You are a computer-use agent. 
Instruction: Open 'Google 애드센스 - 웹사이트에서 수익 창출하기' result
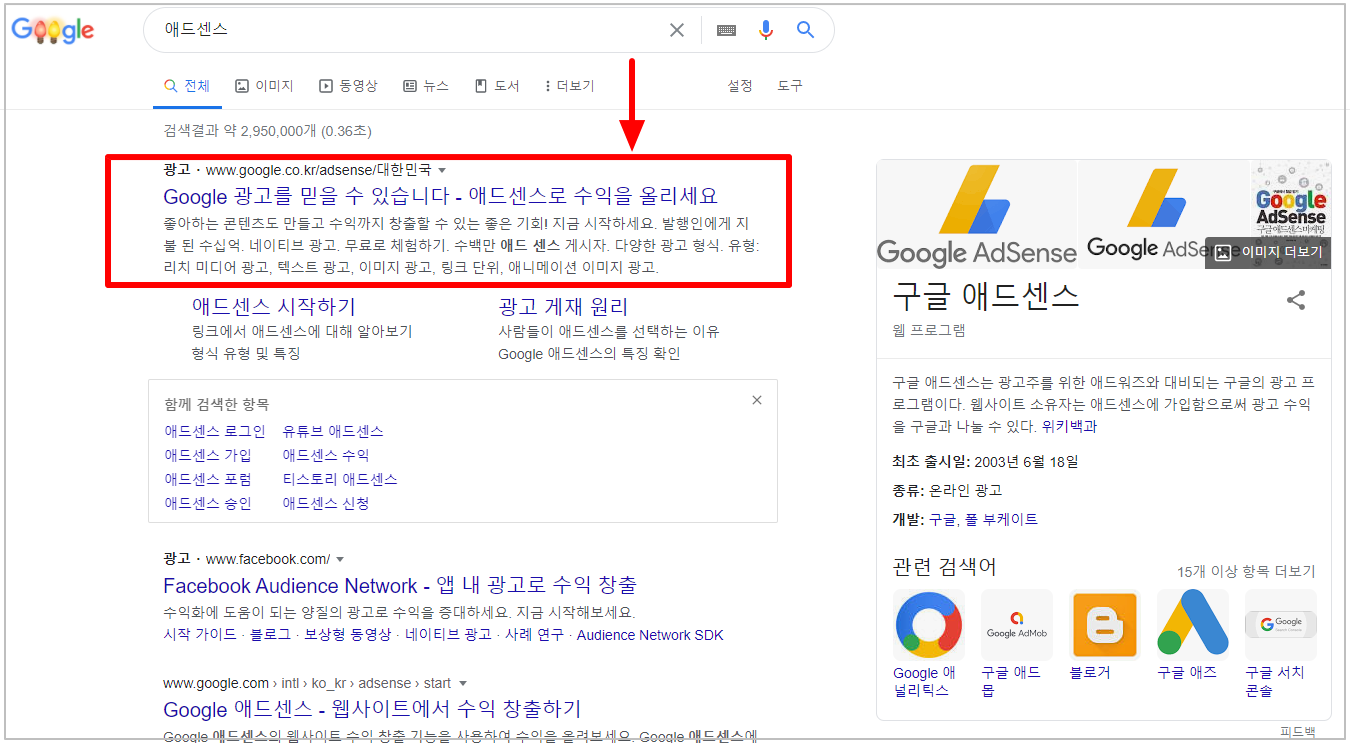pyautogui.click(x=372, y=709)
